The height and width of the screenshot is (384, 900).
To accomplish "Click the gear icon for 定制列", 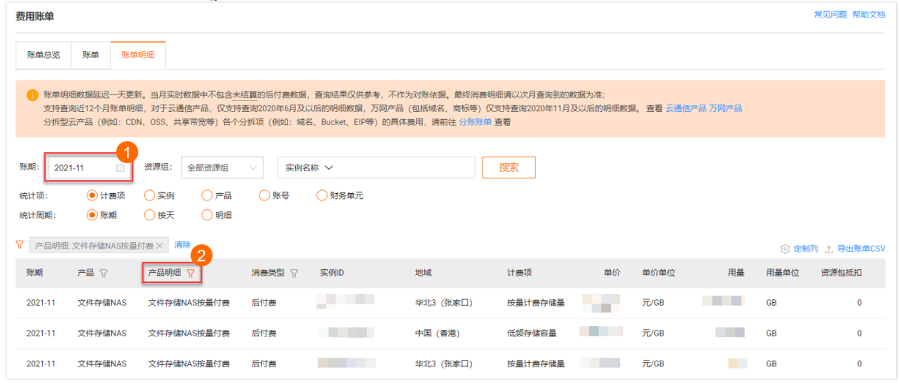I will (785, 249).
